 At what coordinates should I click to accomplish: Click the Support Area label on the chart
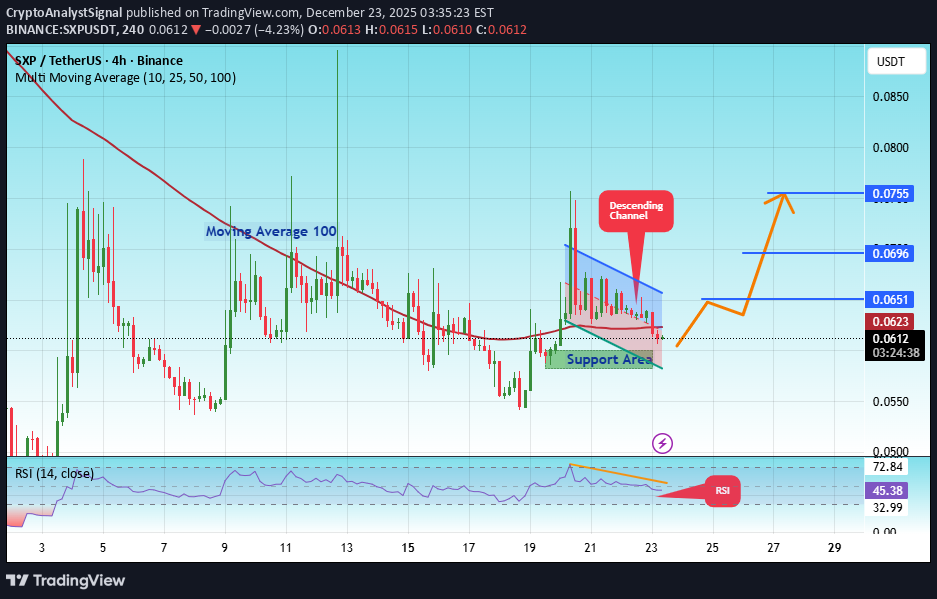(x=611, y=359)
